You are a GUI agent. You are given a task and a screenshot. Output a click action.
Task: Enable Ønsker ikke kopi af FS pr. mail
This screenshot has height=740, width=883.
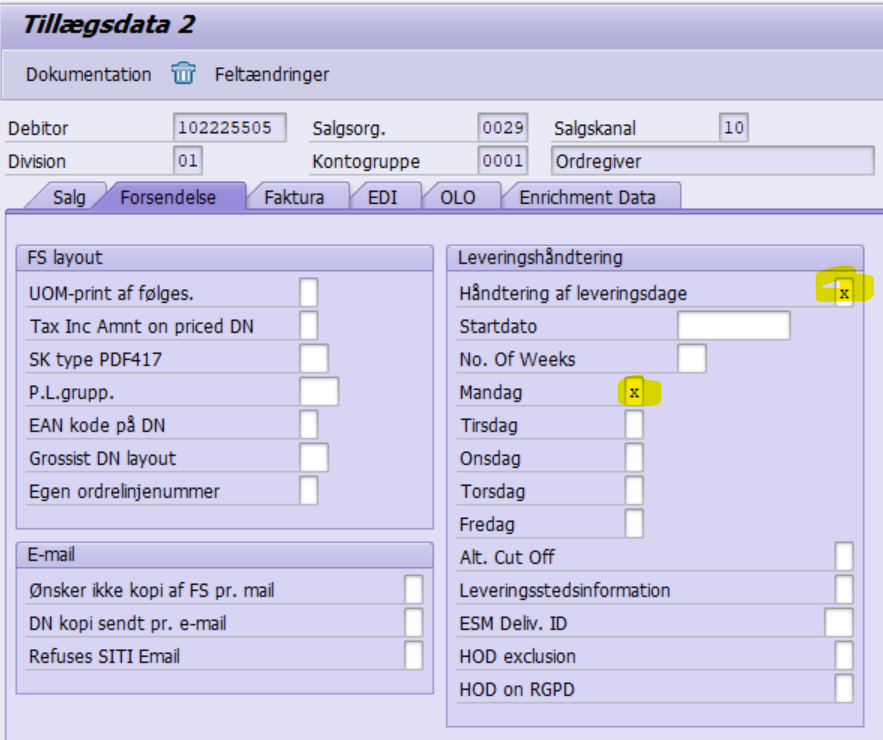(413, 590)
